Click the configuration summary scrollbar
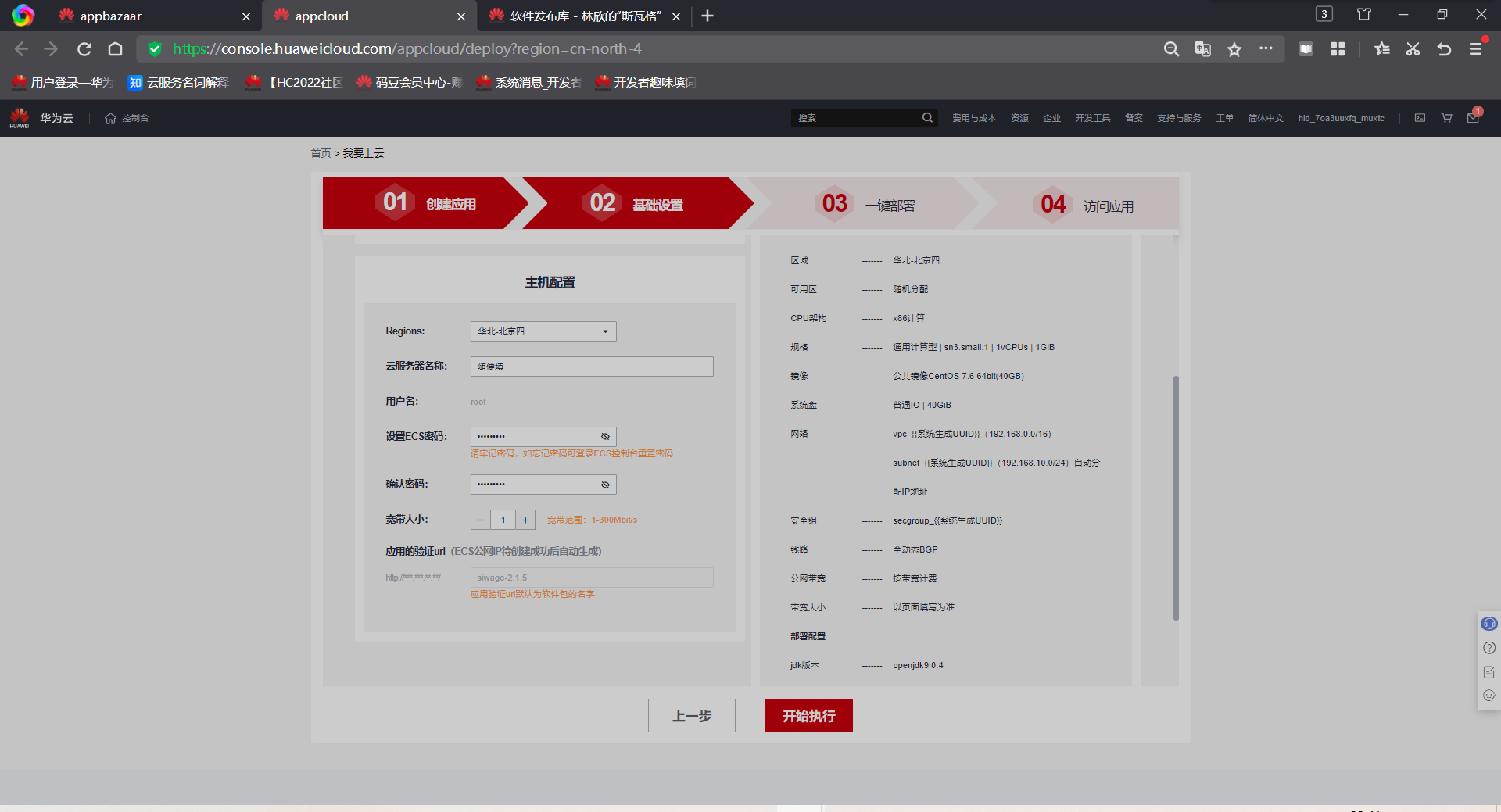Image resolution: width=1501 pixels, height=812 pixels. coord(1176,498)
